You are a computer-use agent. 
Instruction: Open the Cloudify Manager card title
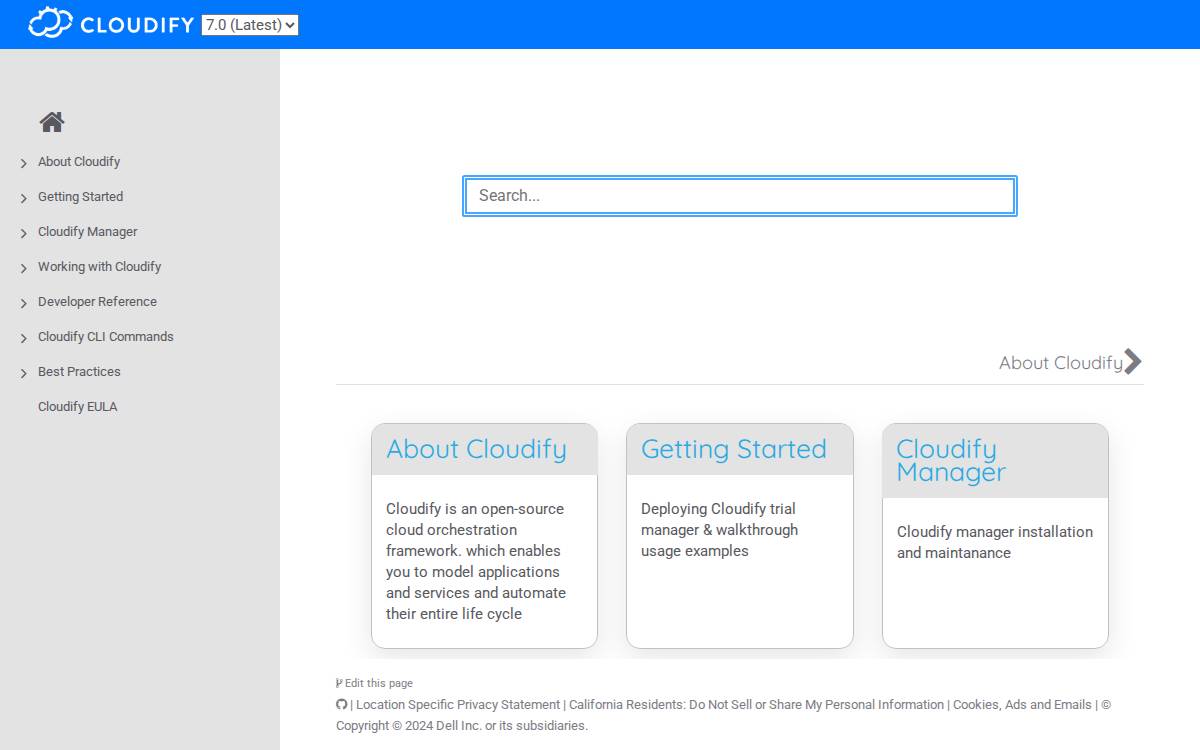[950, 460]
